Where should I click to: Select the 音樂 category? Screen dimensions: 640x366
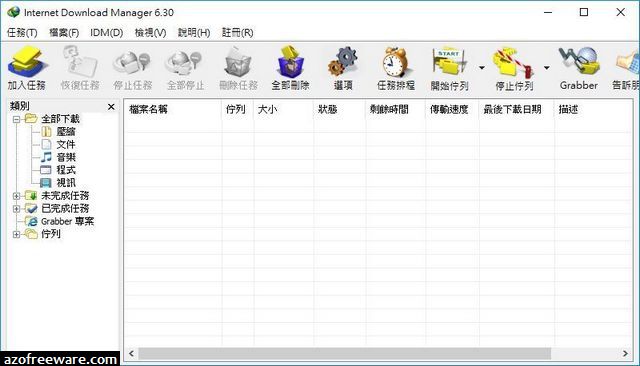tap(65, 157)
